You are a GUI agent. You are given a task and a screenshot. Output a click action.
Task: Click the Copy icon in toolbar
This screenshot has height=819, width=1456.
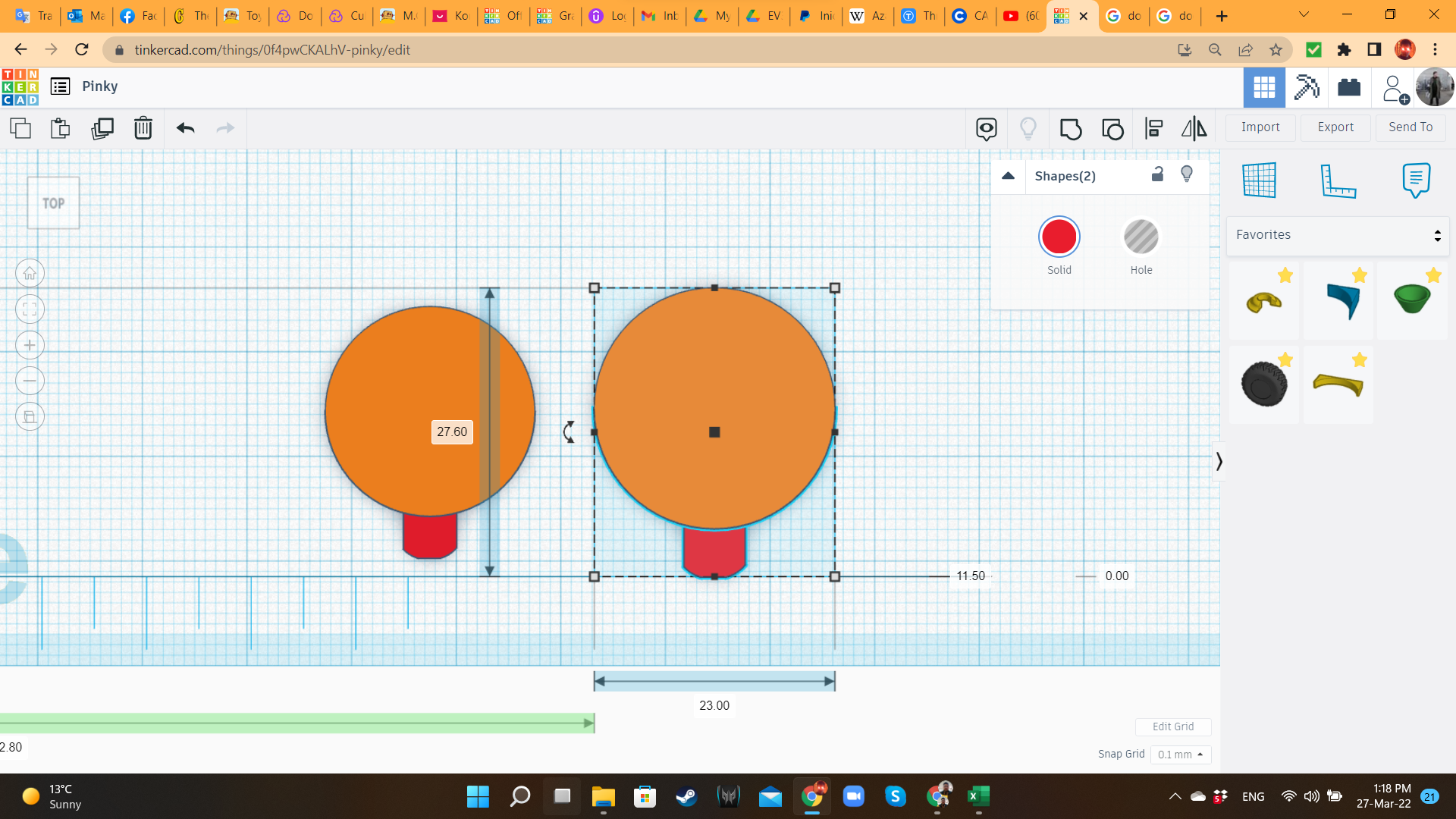point(20,128)
